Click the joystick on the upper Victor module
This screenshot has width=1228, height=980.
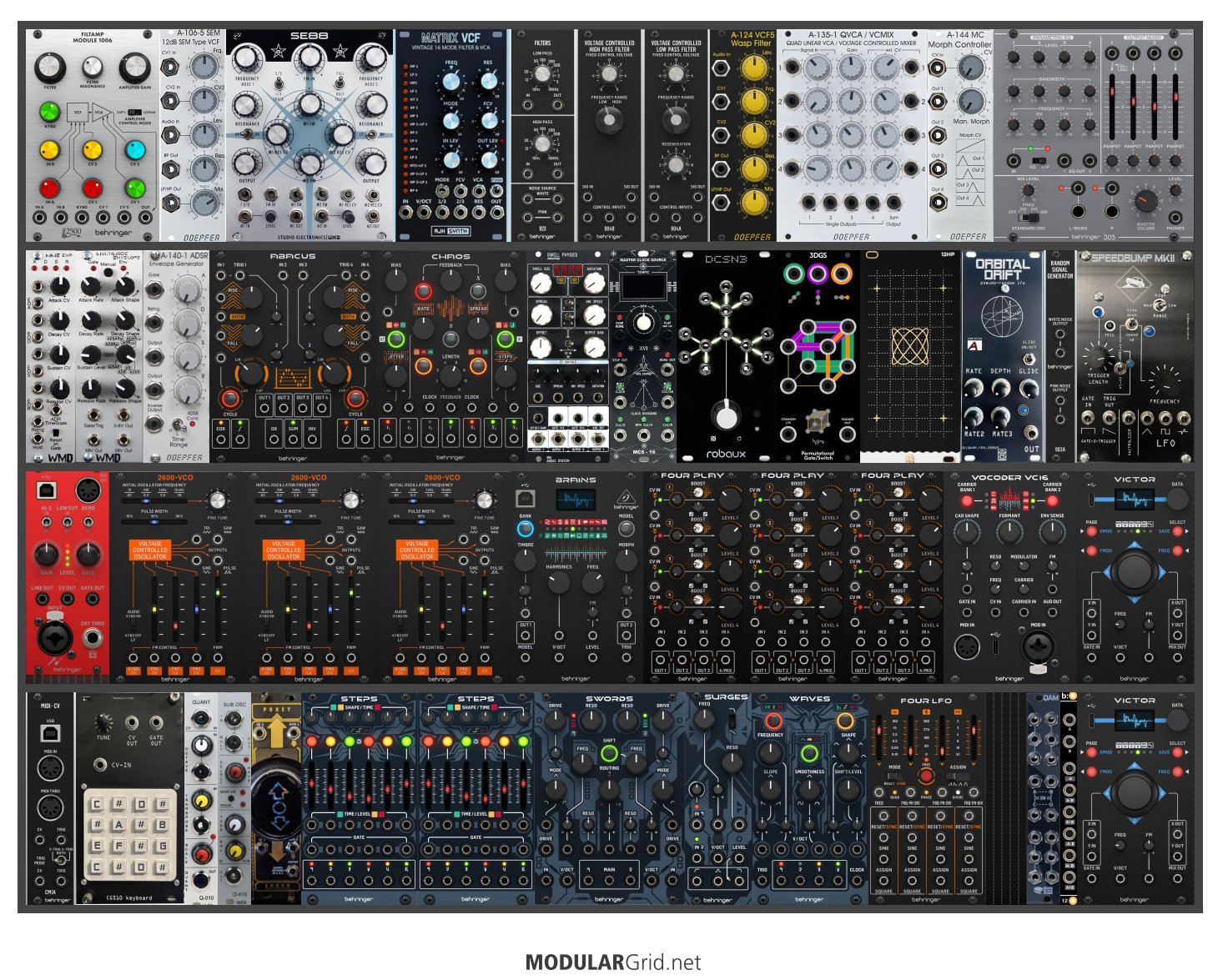(1134, 570)
